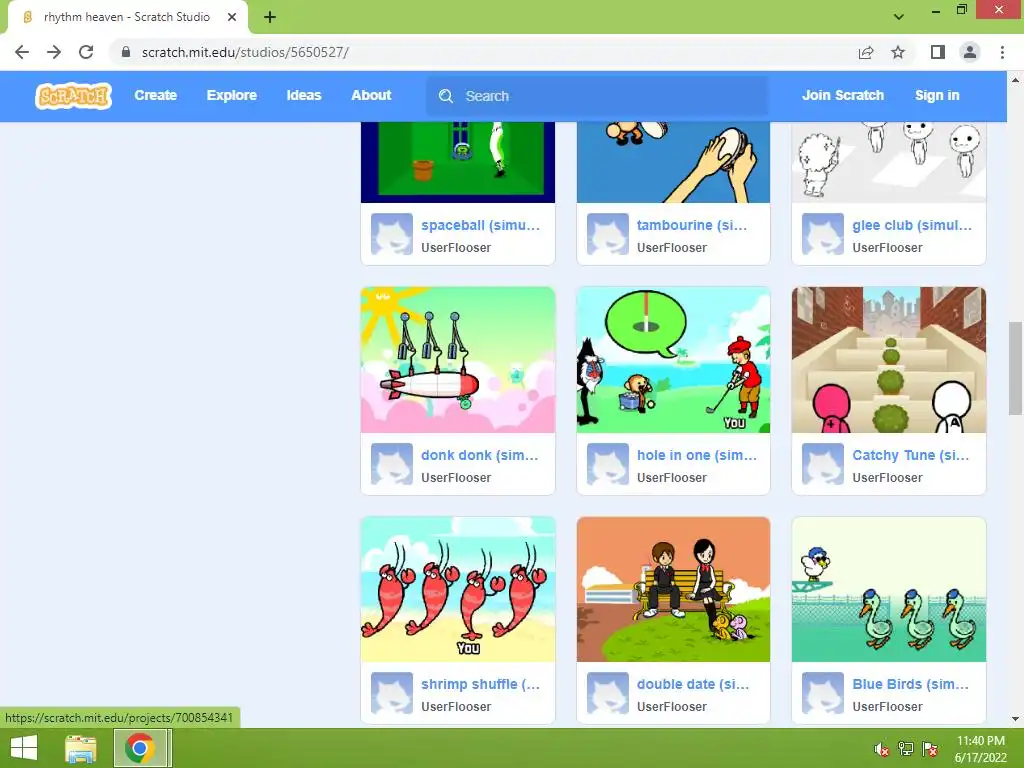Image resolution: width=1024 pixels, height=768 pixels.
Task: Open the Chrome three-dot menu
Action: (1002, 52)
